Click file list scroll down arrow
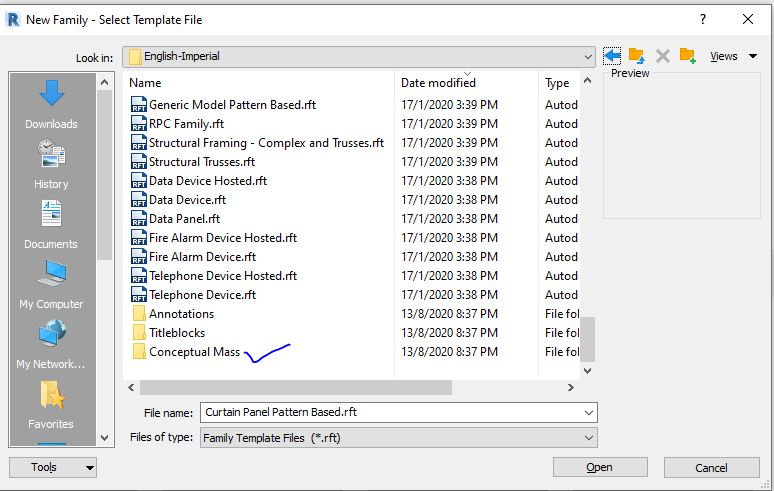The height and width of the screenshot is (491, 774). click(587, 371)
